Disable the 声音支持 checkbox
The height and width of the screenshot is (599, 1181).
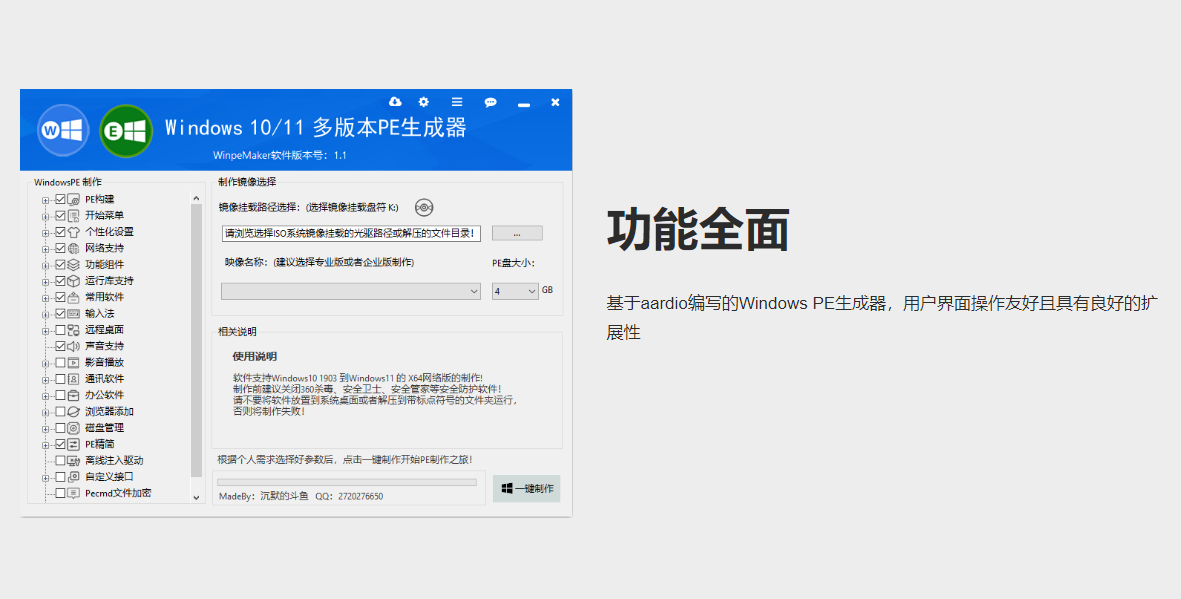[60, 347]
